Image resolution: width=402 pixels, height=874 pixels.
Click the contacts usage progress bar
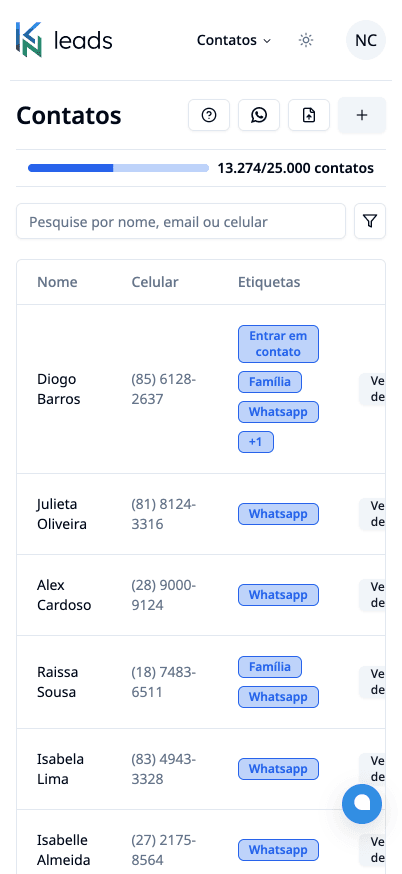click(118, 168)
